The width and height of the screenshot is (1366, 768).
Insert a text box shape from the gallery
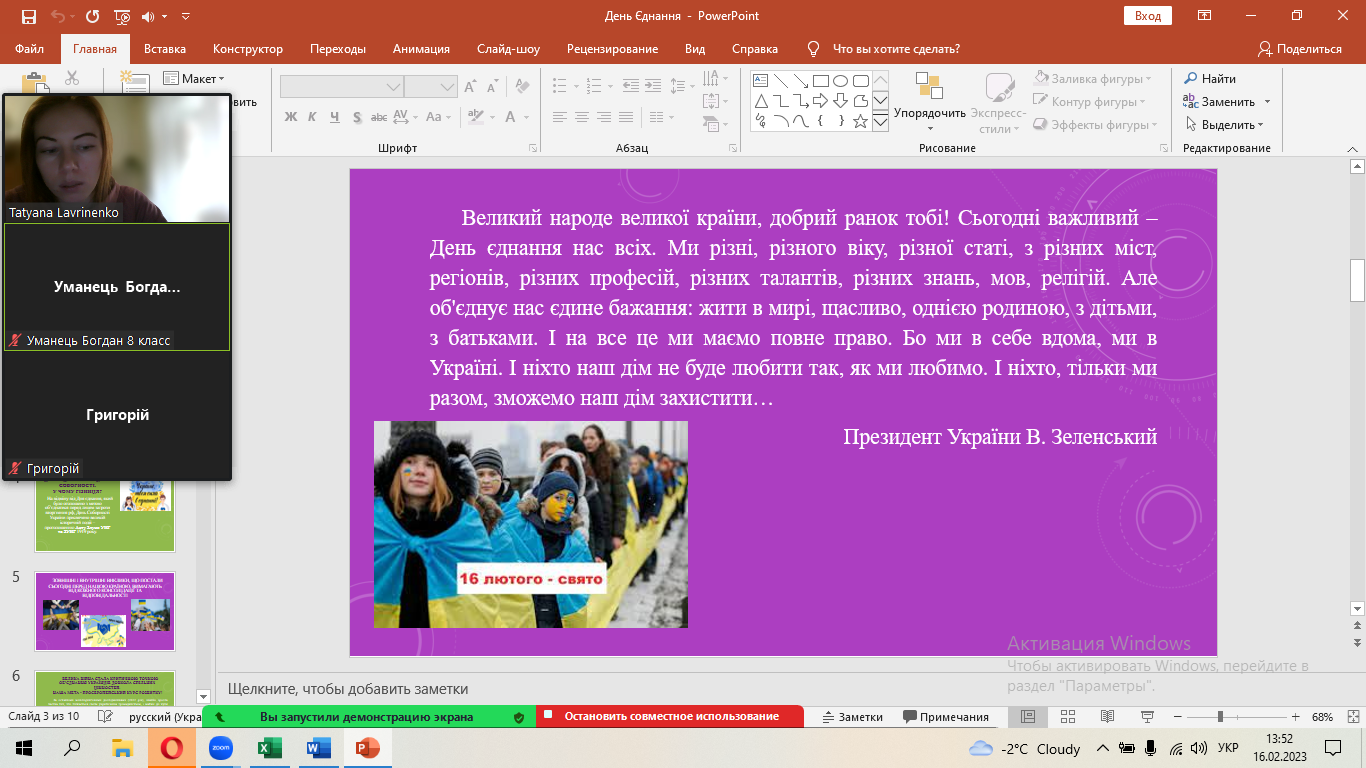(760, 81)
